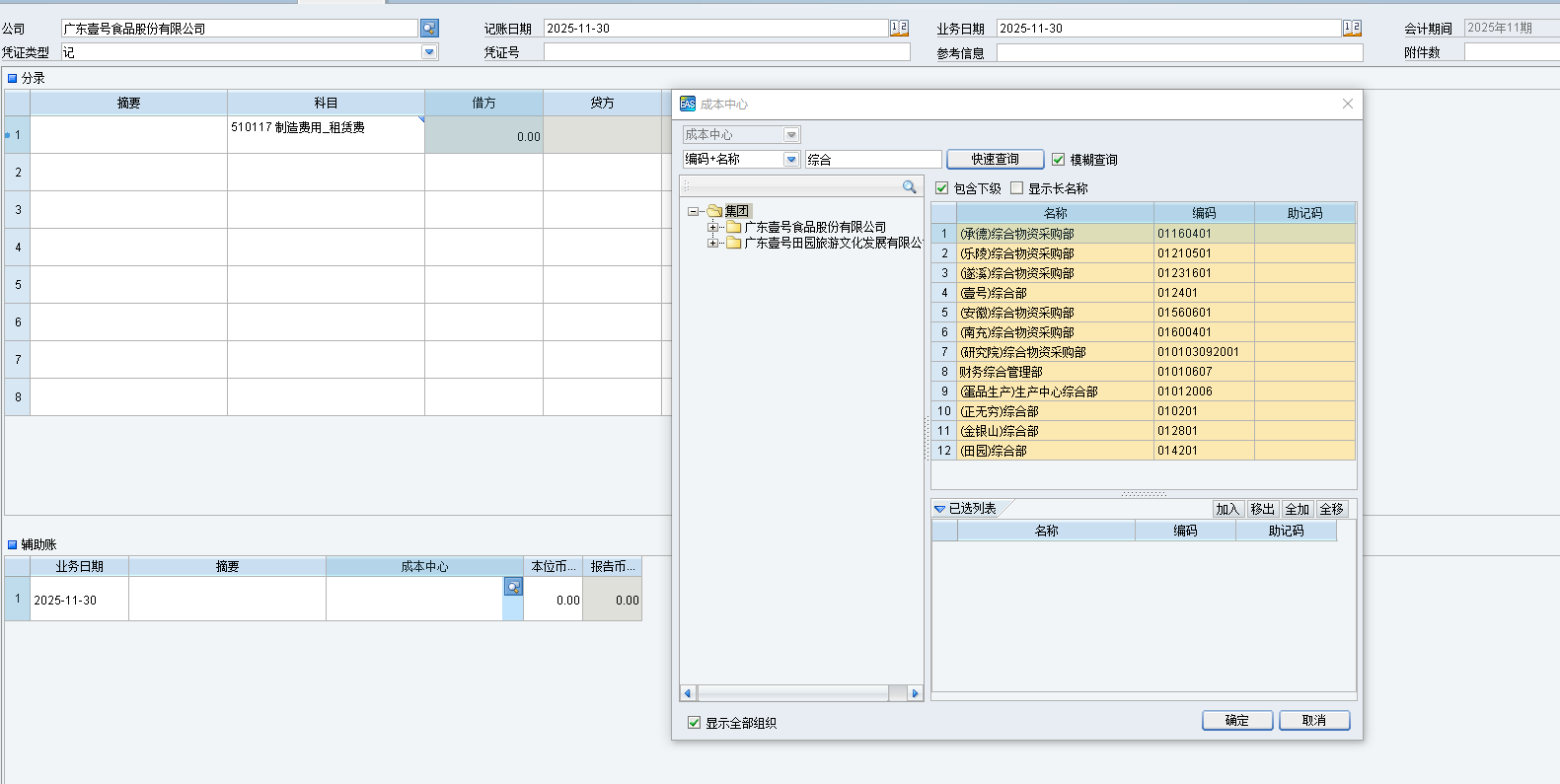Open the 凭证类型 dropdown
This screenshot has height=784, width=1560.
pos(429,52)
